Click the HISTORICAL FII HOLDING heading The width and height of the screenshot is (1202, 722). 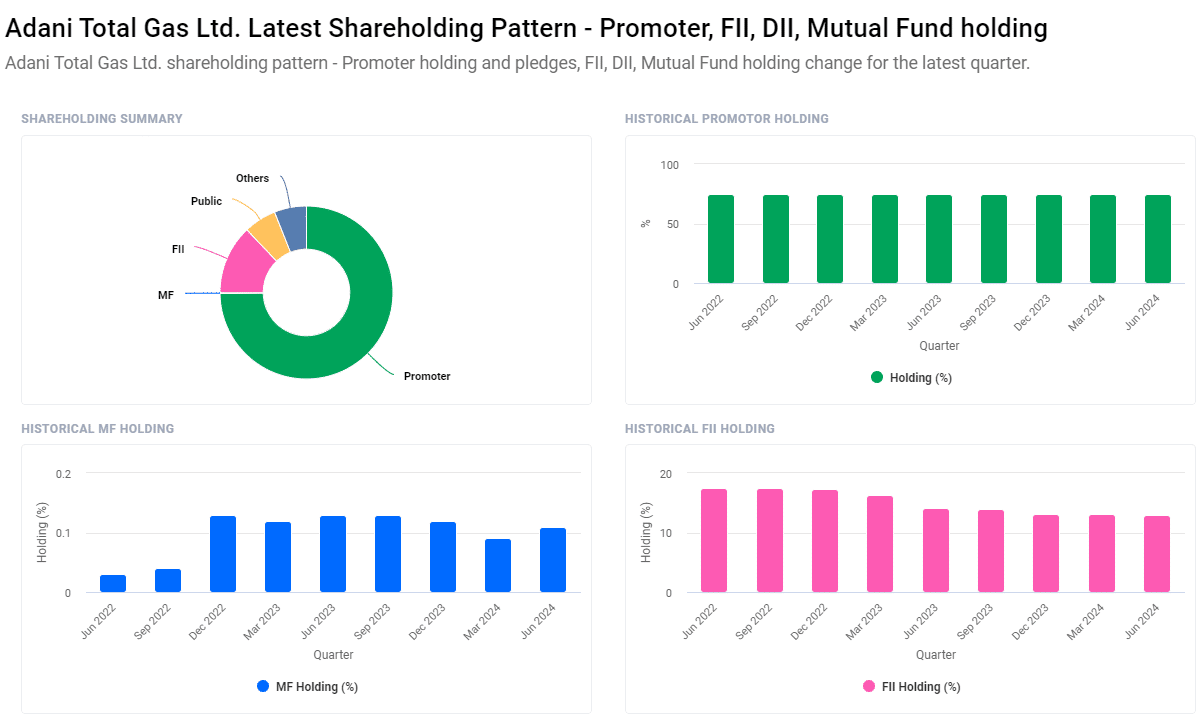(x=700, y=428)
